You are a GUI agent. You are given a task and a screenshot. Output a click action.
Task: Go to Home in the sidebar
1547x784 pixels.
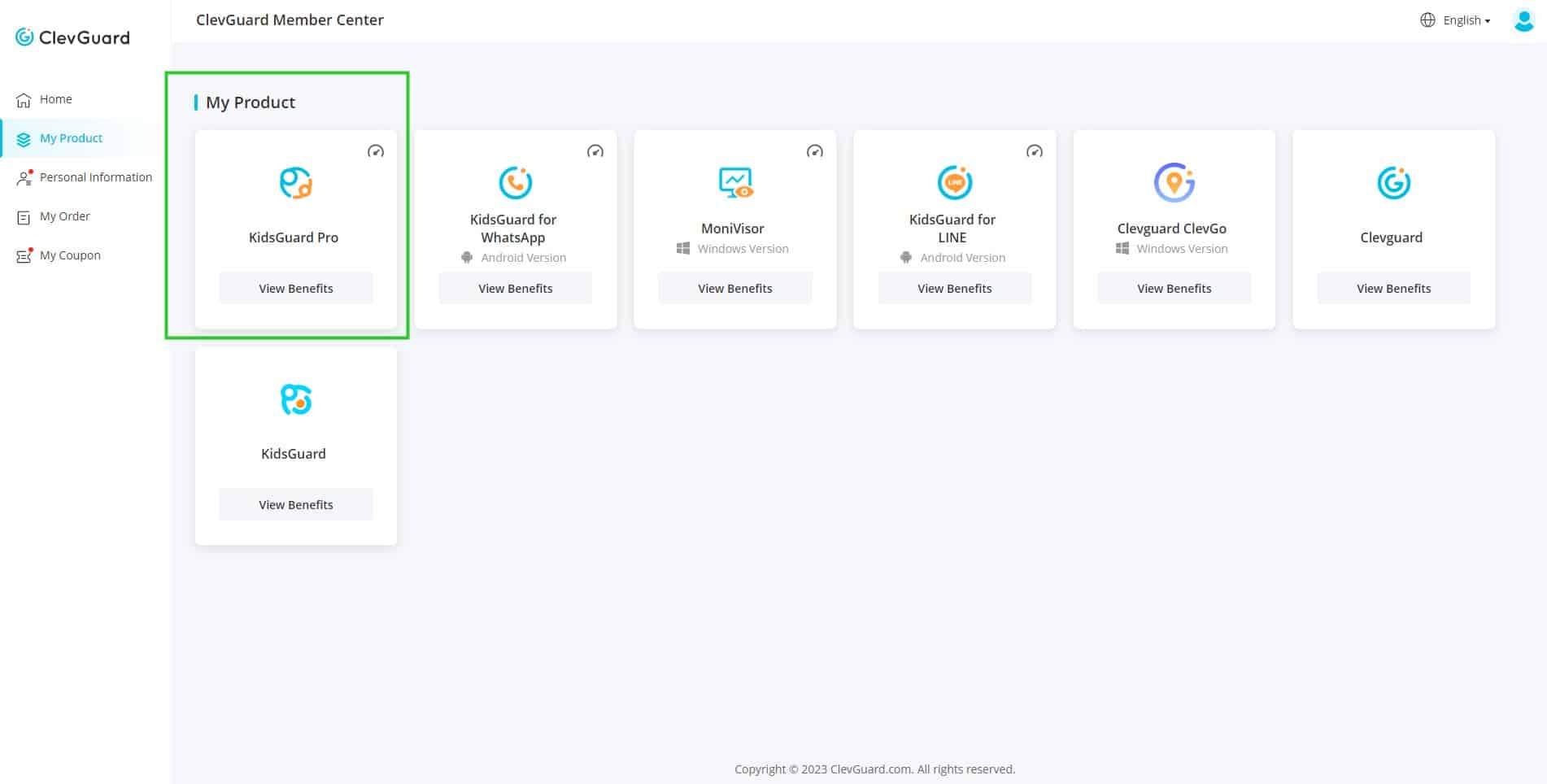[55, 99]
